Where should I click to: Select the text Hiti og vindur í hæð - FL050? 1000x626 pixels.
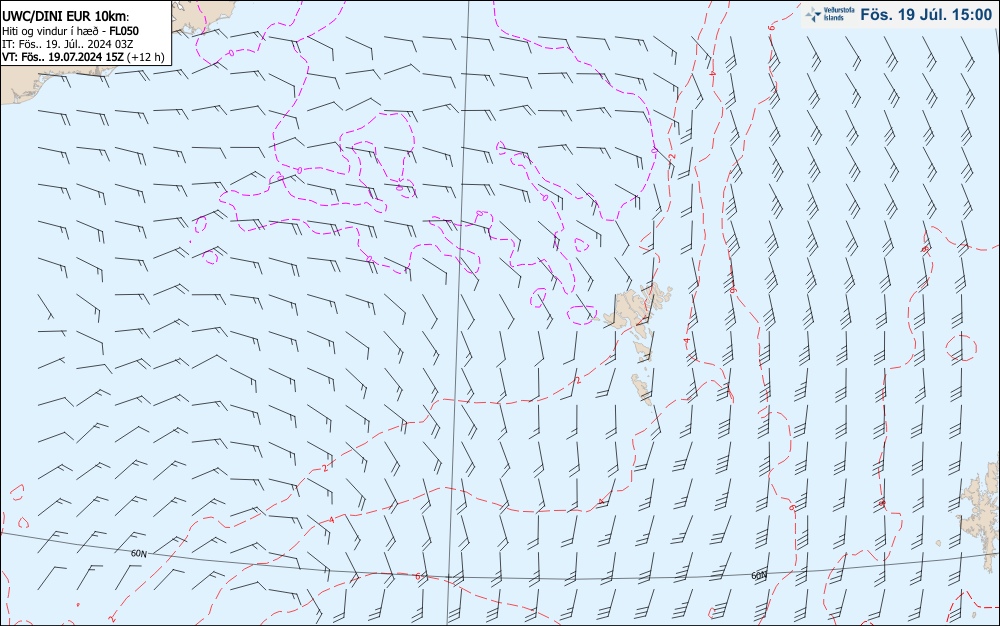coord(70,31)
